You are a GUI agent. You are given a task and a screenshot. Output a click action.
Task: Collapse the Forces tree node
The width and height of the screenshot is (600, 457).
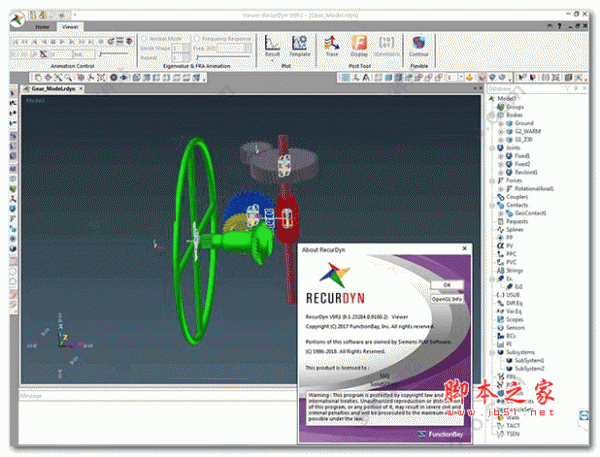coord(492,180)
